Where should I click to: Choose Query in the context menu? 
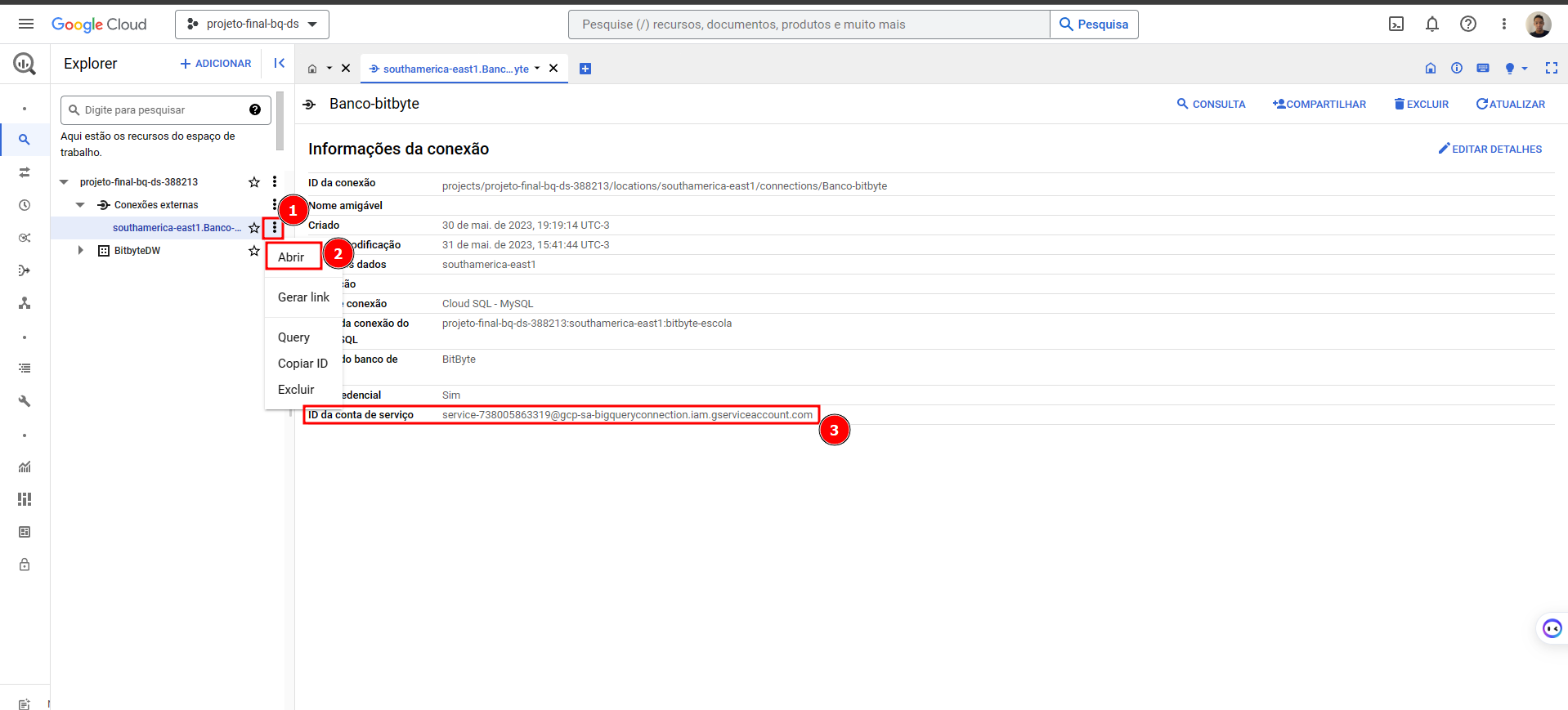point(303,337)
